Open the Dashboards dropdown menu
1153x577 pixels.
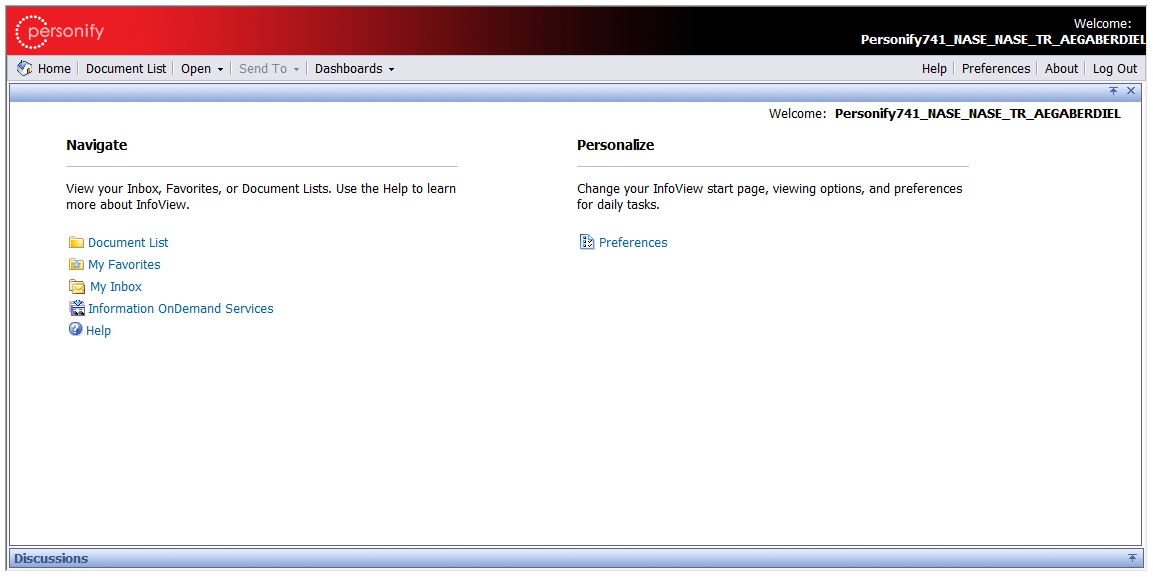[x=354, y=69]
